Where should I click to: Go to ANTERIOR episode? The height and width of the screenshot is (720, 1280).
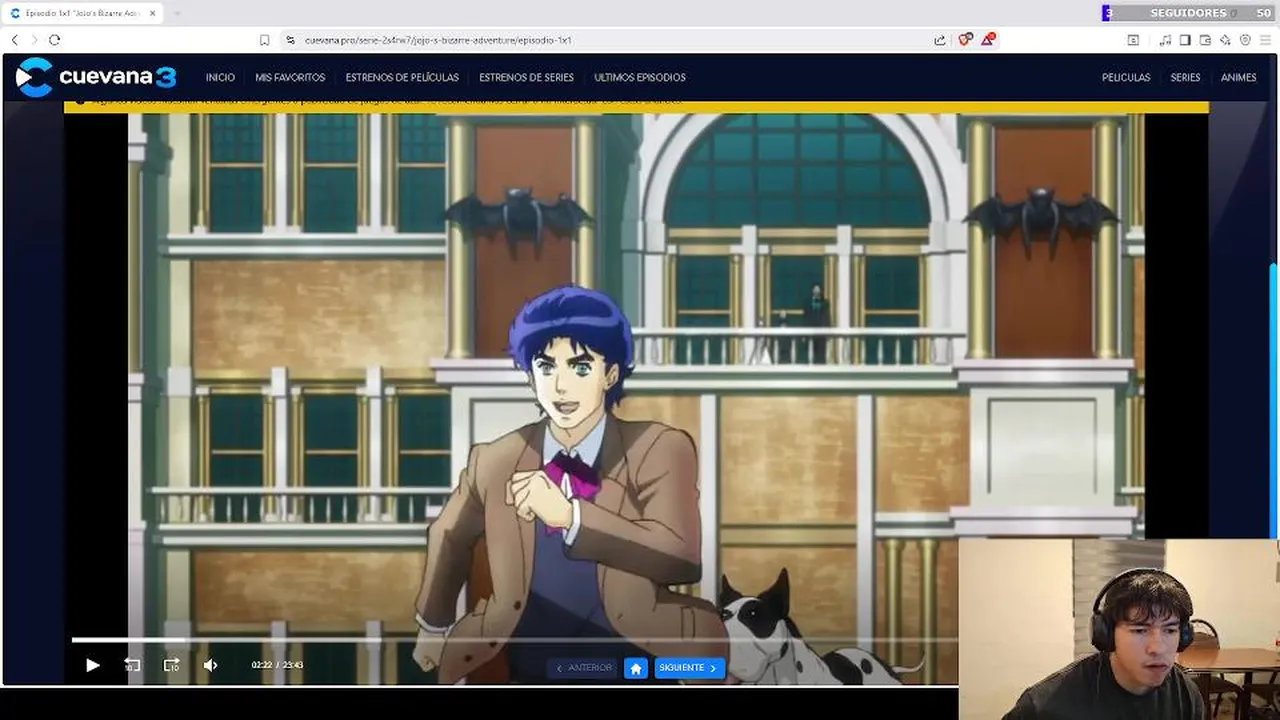(584, 668)
